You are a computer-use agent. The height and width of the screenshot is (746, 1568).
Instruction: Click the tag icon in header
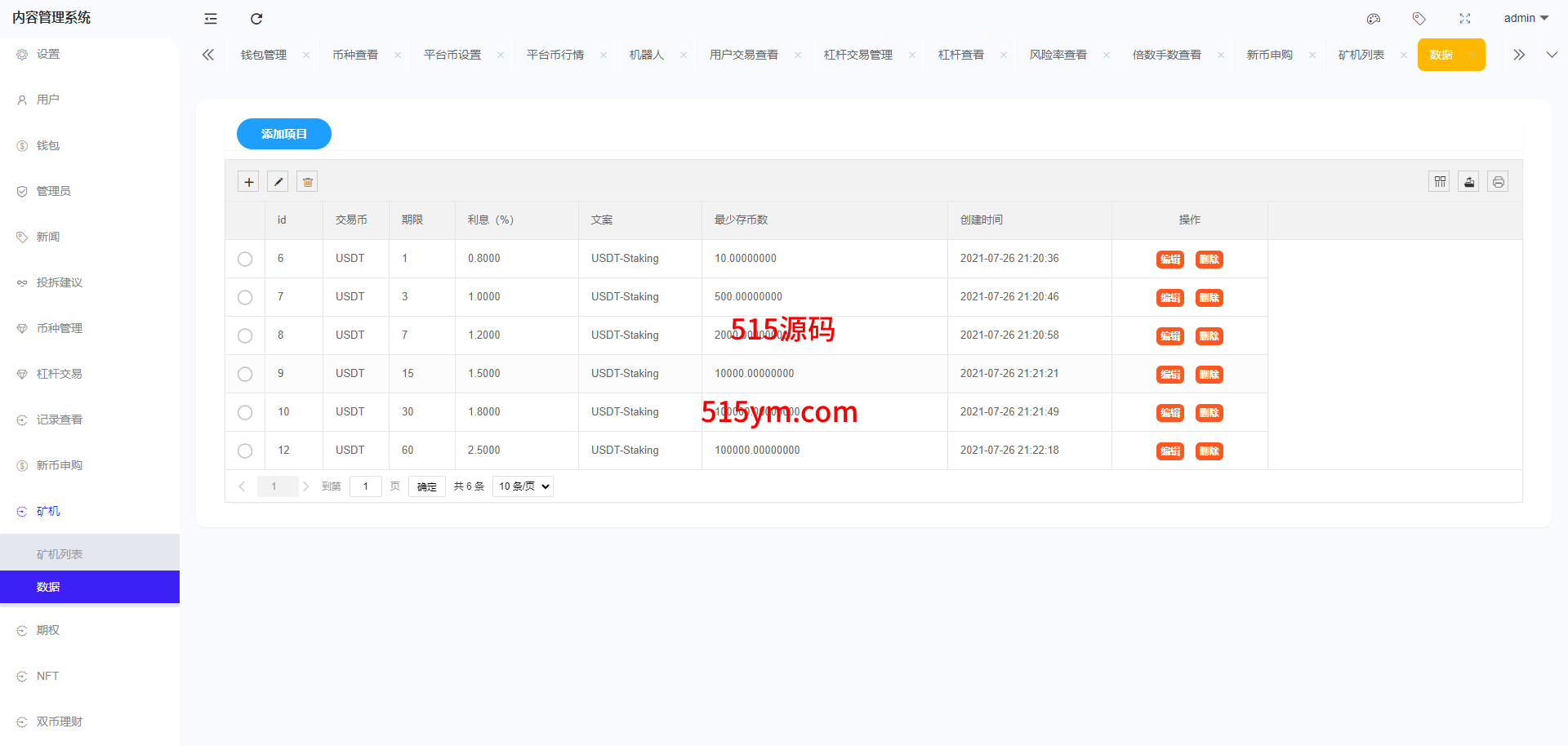point(1419,19)
